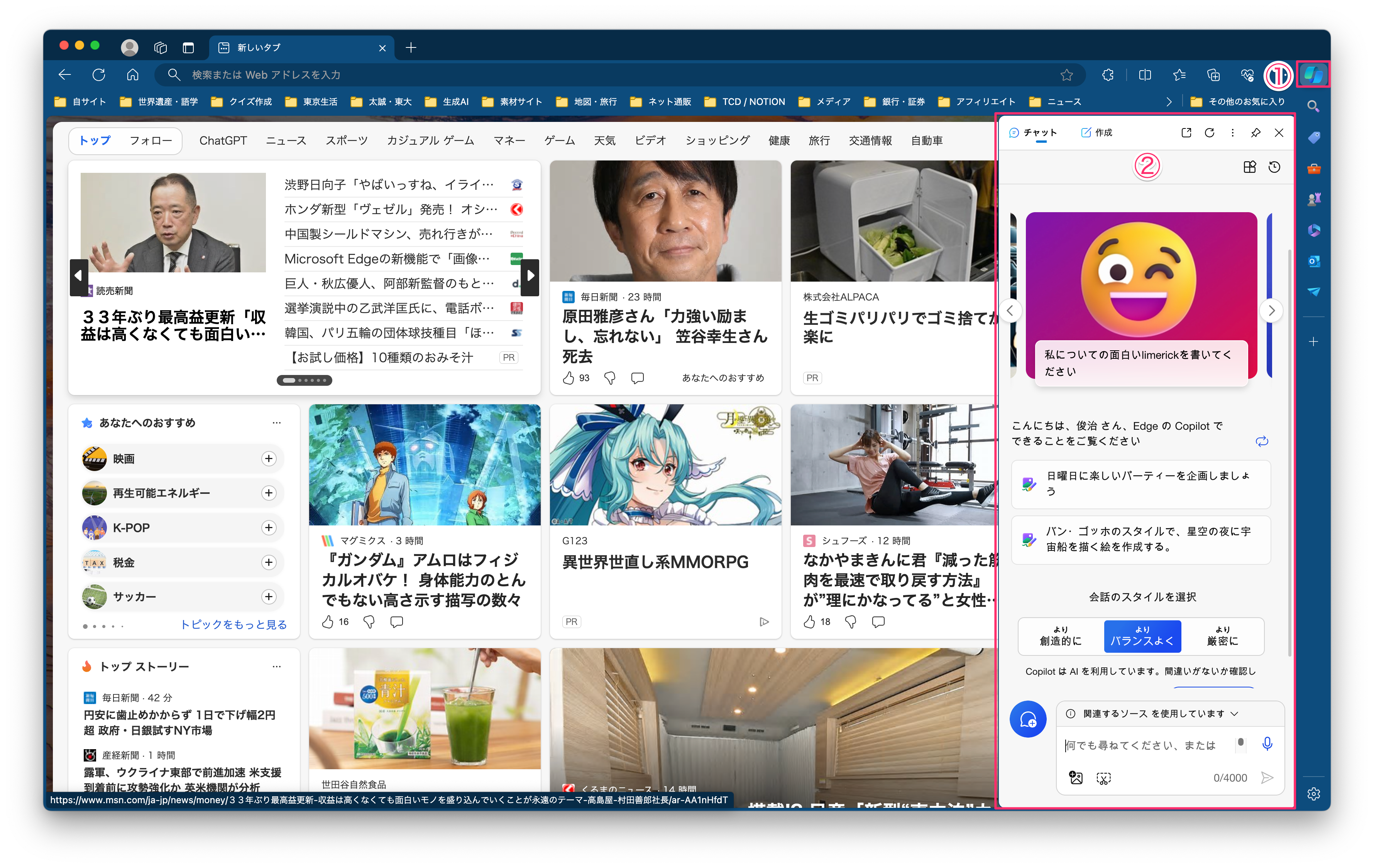Open Copilot chat history icon
1374x868 pixels.
tap(1274, 167)
